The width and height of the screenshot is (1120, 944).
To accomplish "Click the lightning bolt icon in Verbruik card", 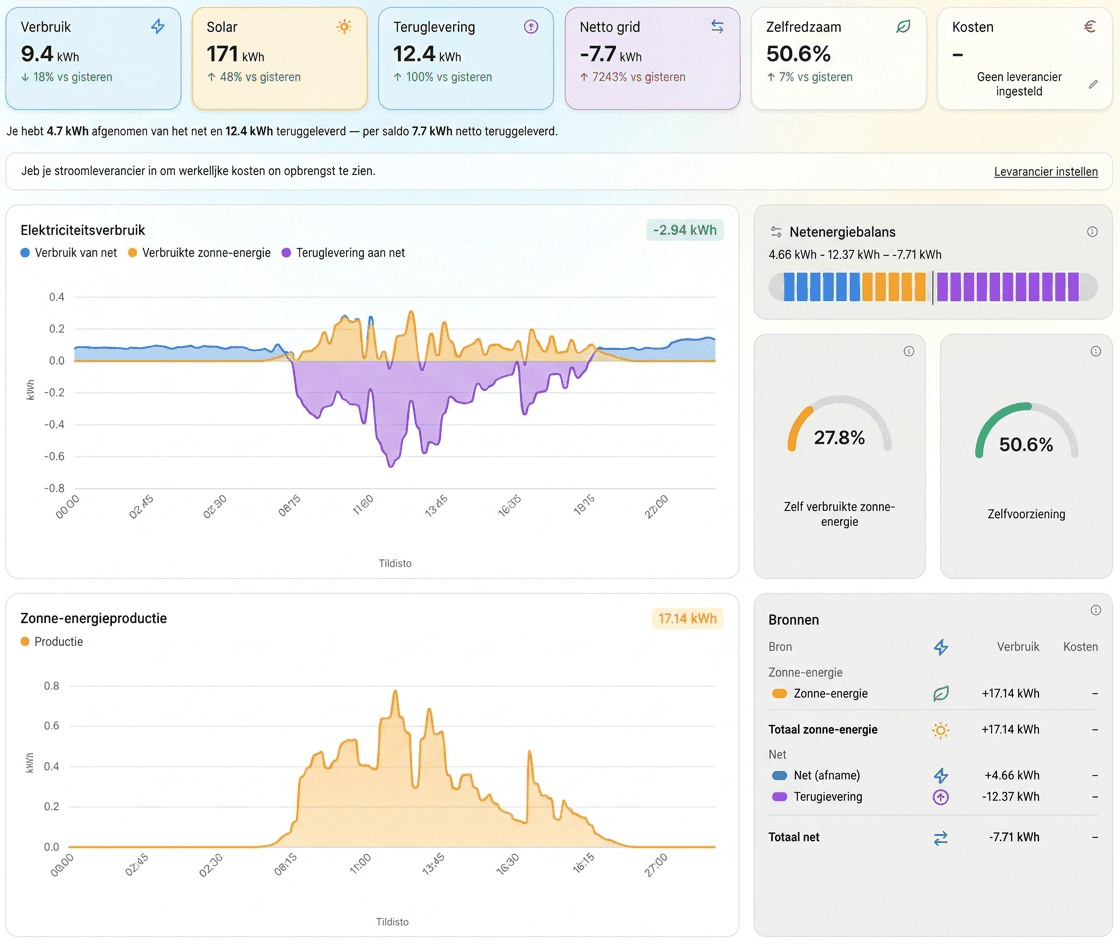I will pos(158,26).
